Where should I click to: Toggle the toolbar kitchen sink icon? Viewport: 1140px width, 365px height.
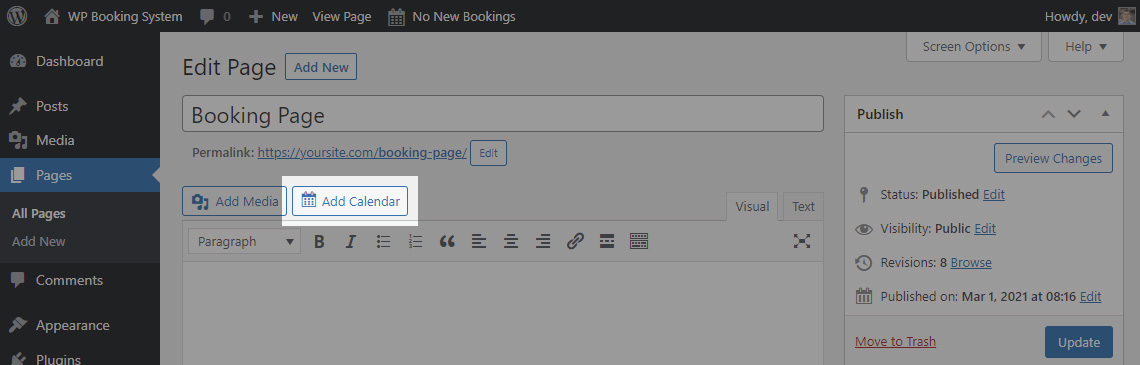(x=639, y=241)
